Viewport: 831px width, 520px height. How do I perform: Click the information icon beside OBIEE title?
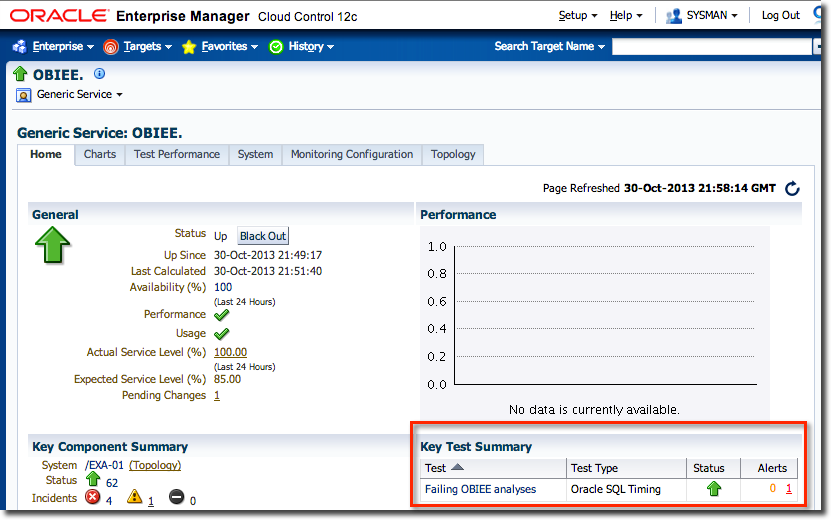(x=99, y=74)
